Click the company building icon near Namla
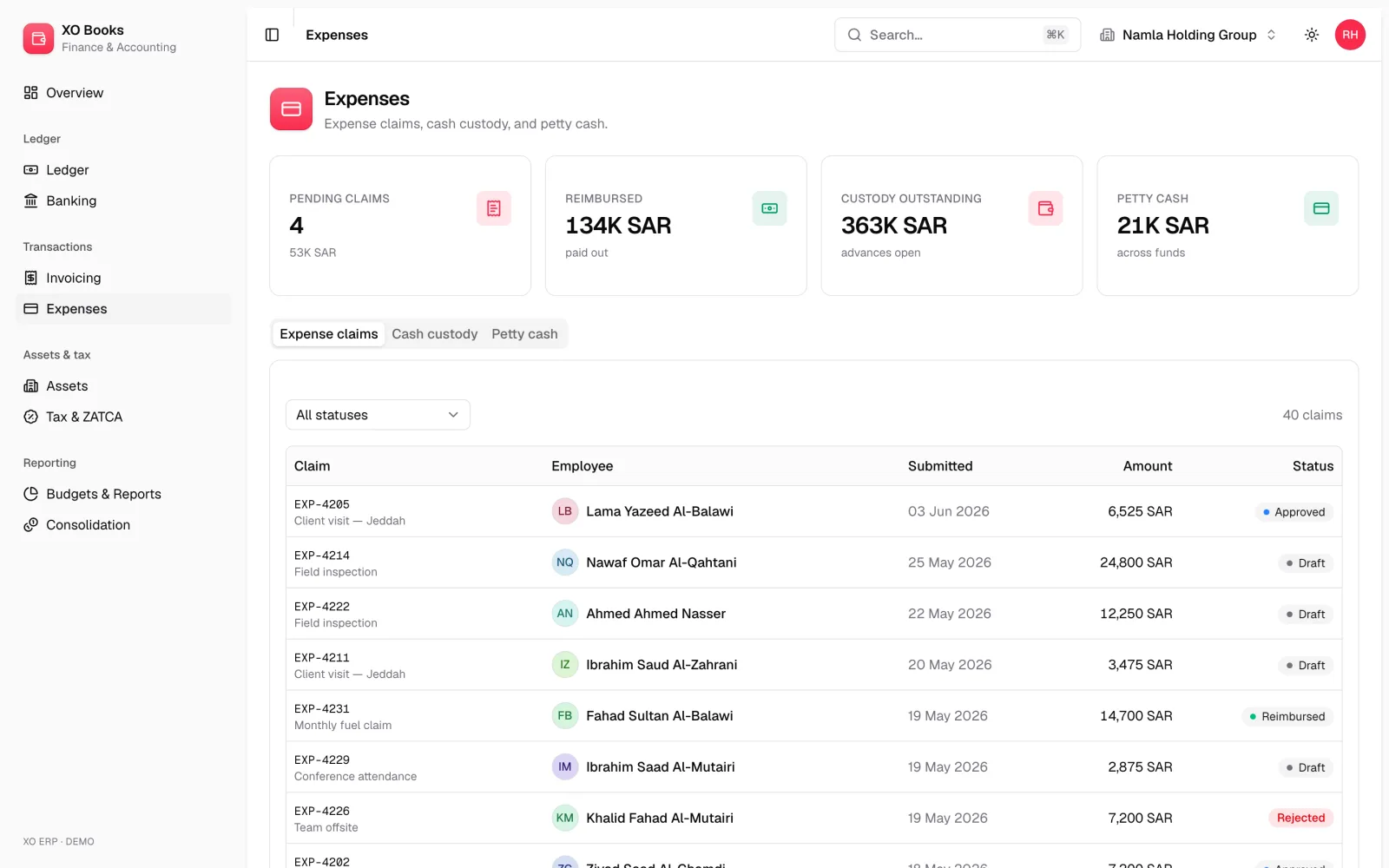This screenshot has width=1389, height=868. (1107, 35)
